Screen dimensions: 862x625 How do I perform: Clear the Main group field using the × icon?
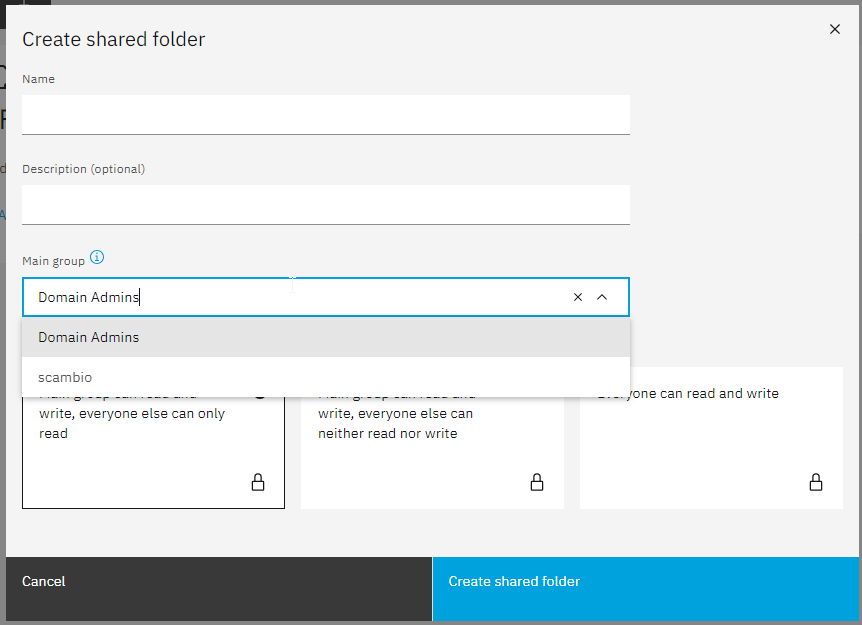coord(578,296)
